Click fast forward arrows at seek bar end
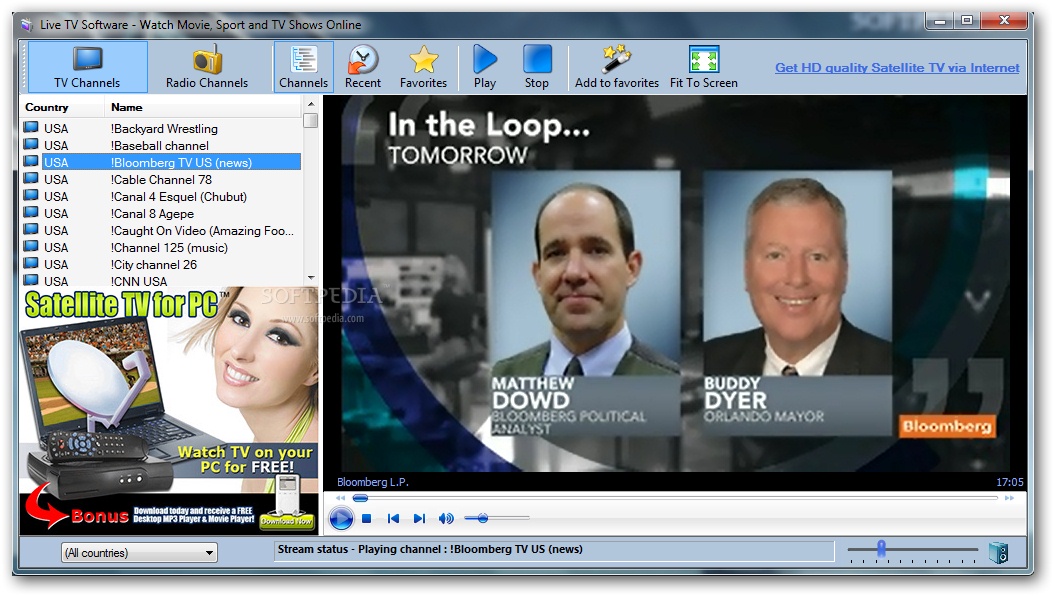The image size is (1054, 596). pos(1009,498)
